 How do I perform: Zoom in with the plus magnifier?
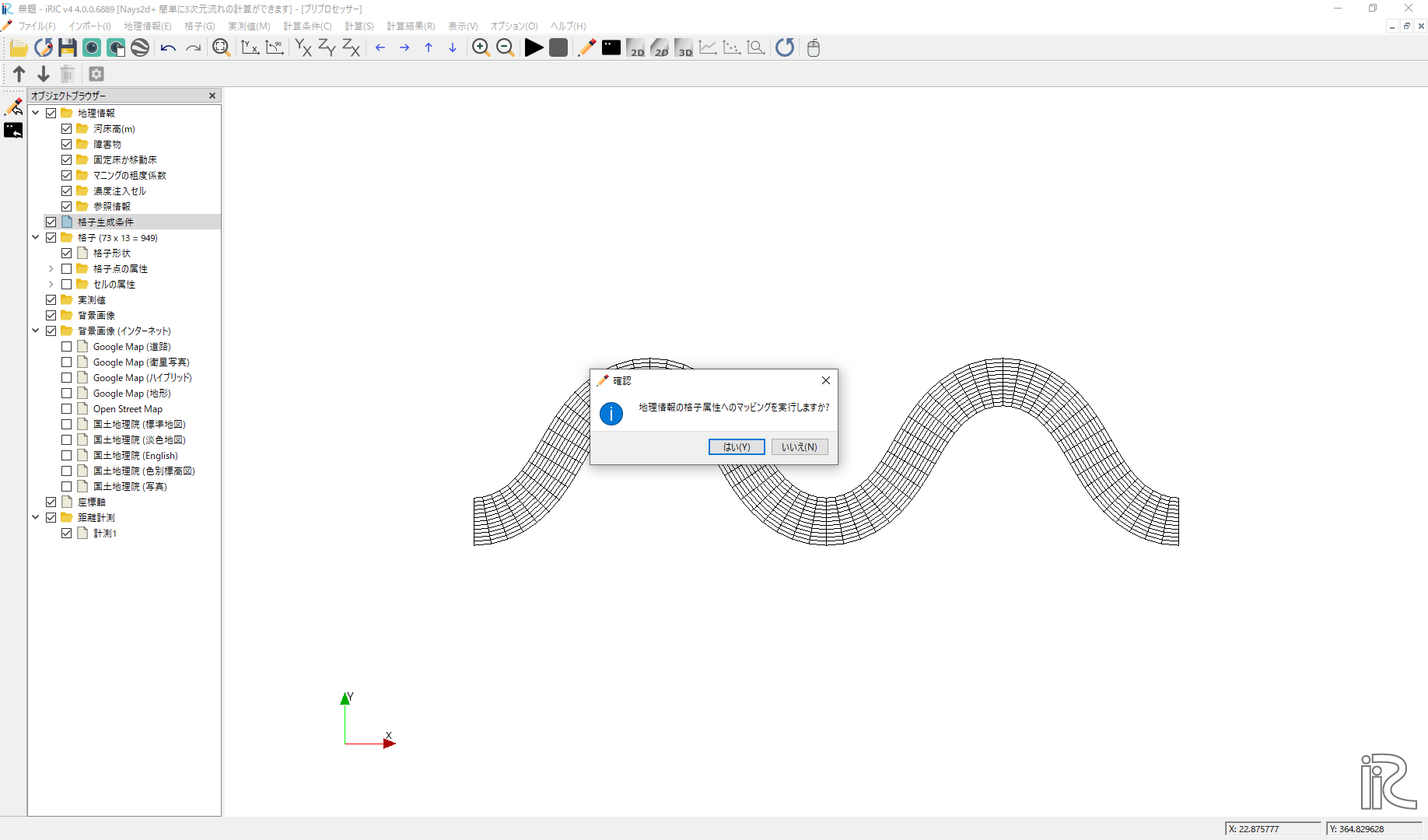coord(481,47)
